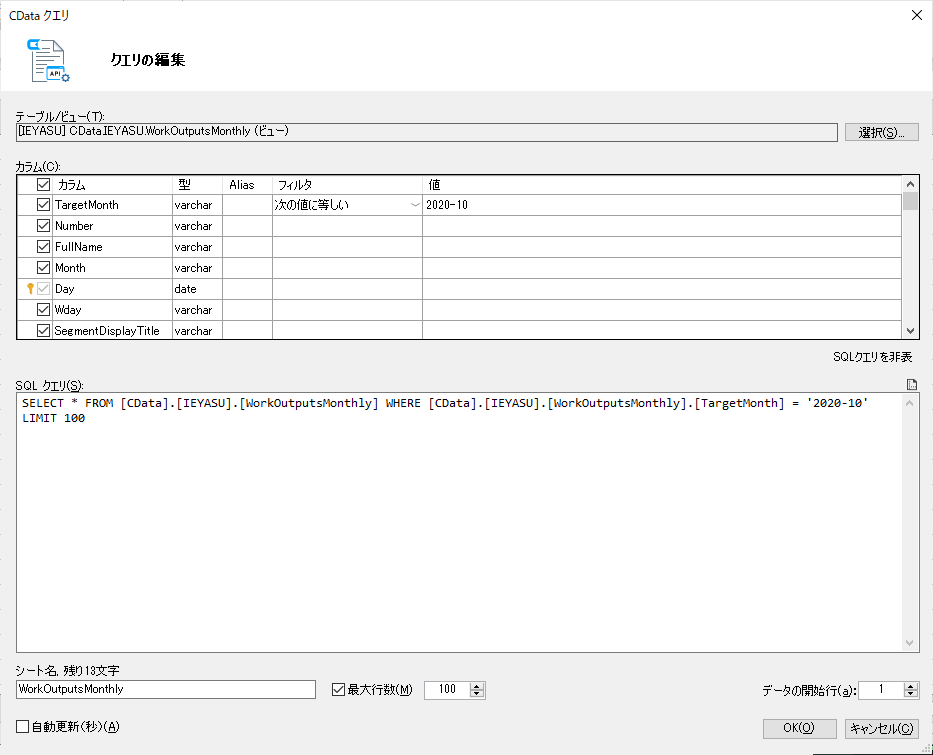Select the TargetMonth column name cell
Viewport: 933px width, 755px height.
point(112,205)
